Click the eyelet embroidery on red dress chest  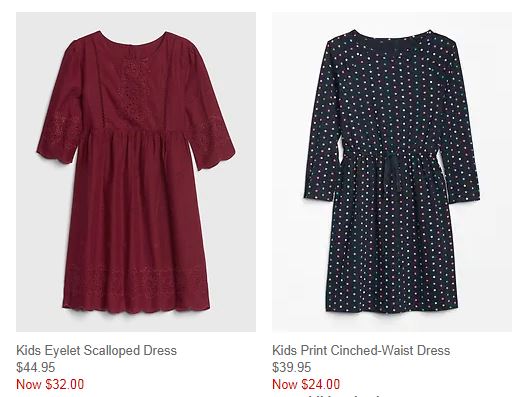[x=133, y=88]
